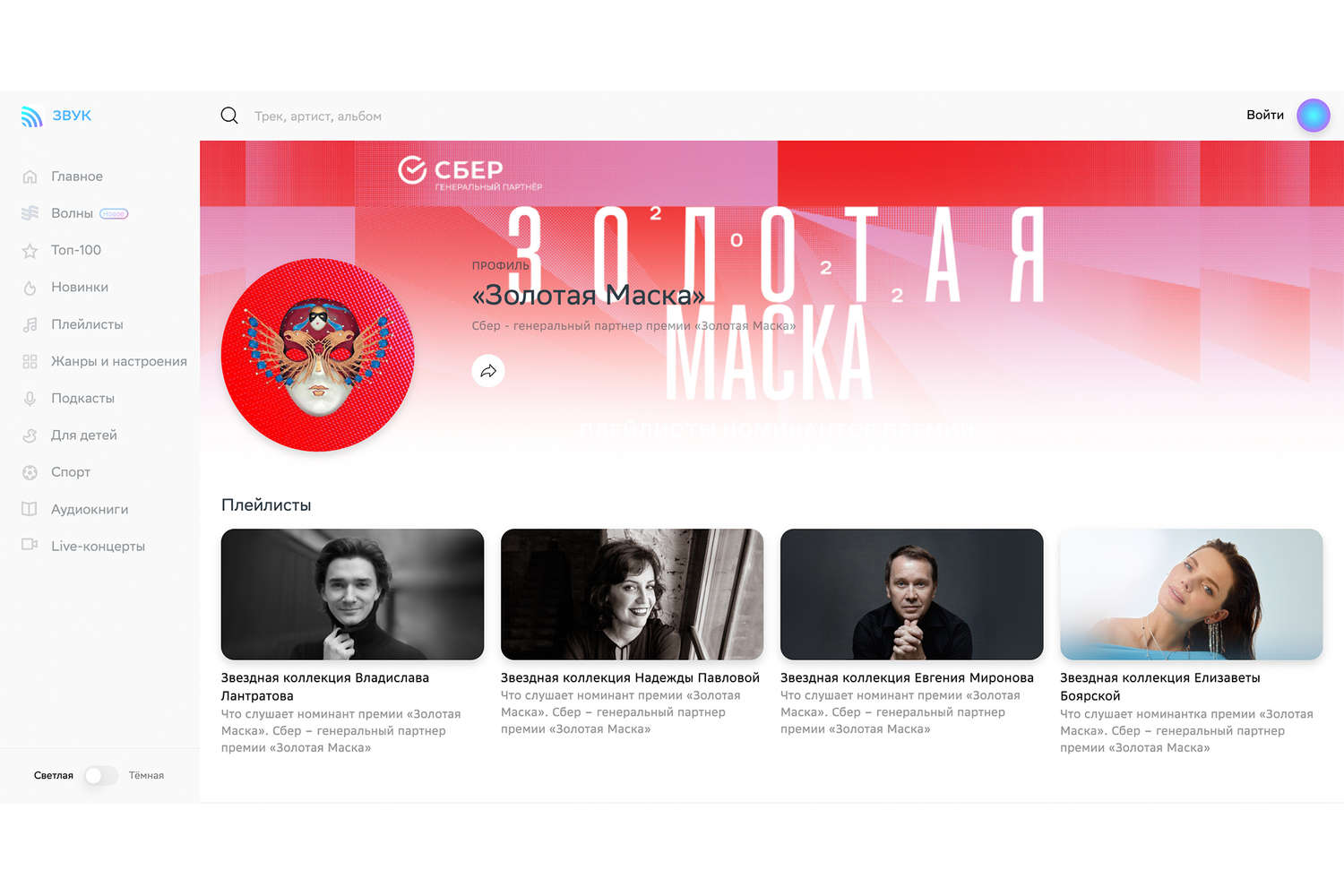The image size is (1344, 896).
Task: Toggle the light/dark theme switch
Action: click(x=100, y=776)
